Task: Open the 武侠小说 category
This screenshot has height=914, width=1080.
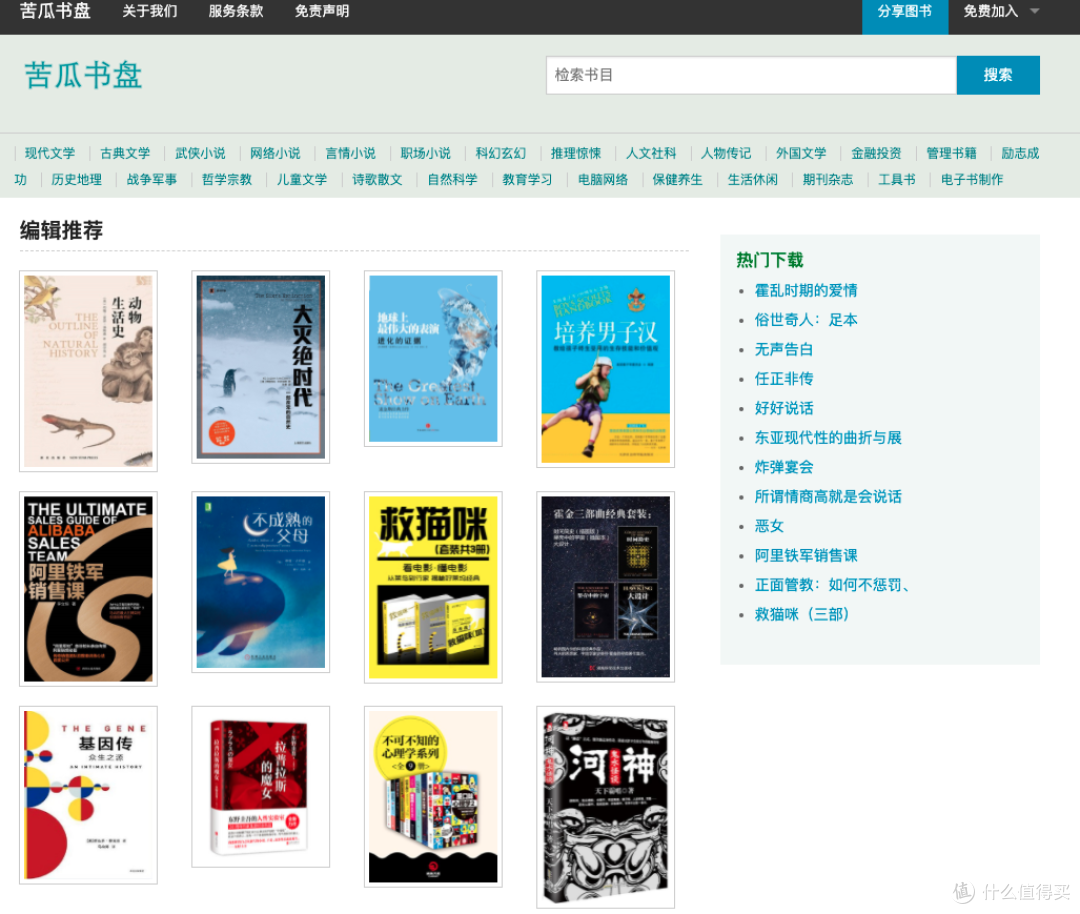Action: tap(200, 153)
